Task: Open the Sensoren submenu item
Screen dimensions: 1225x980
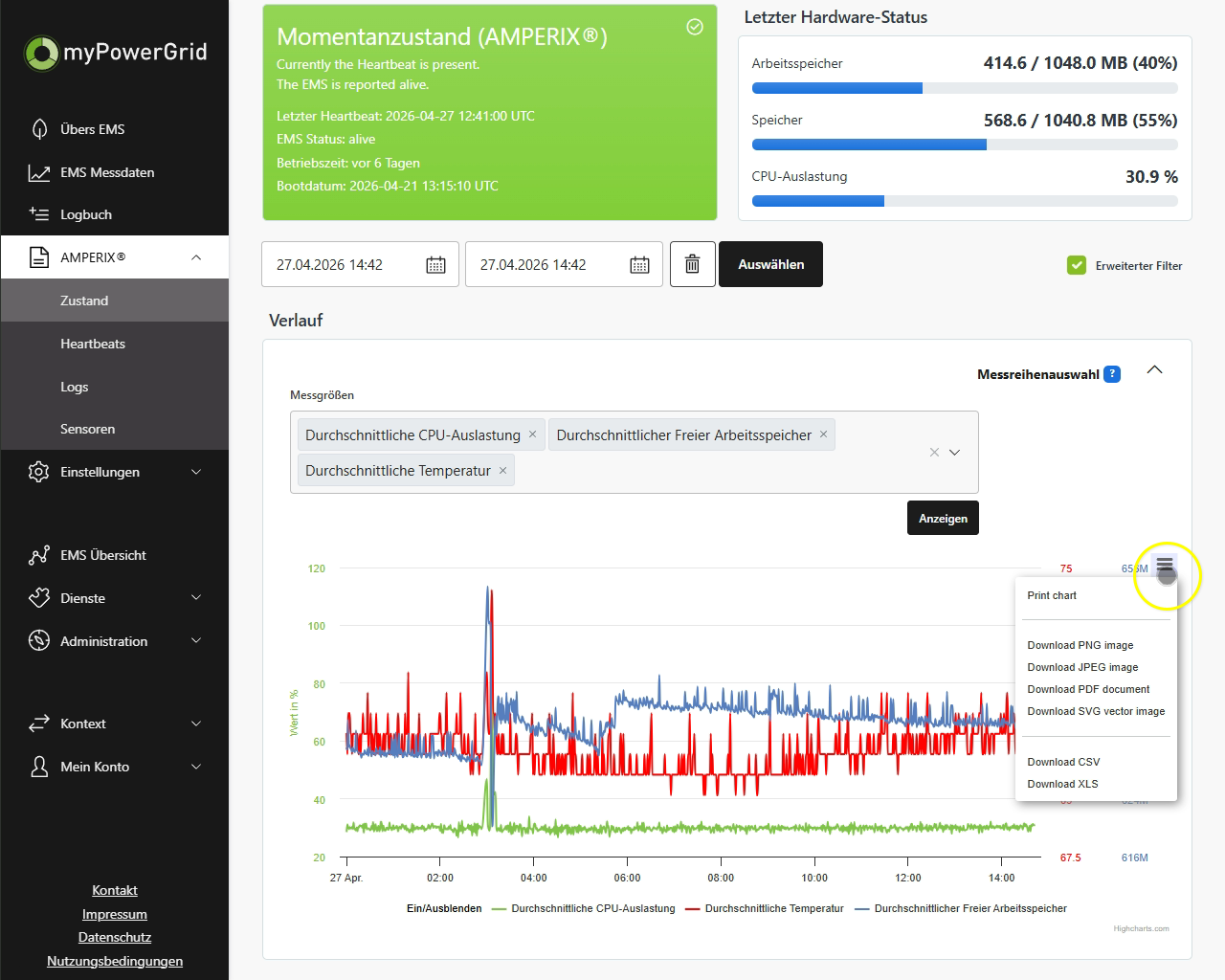Action: (x=115, y=429)
